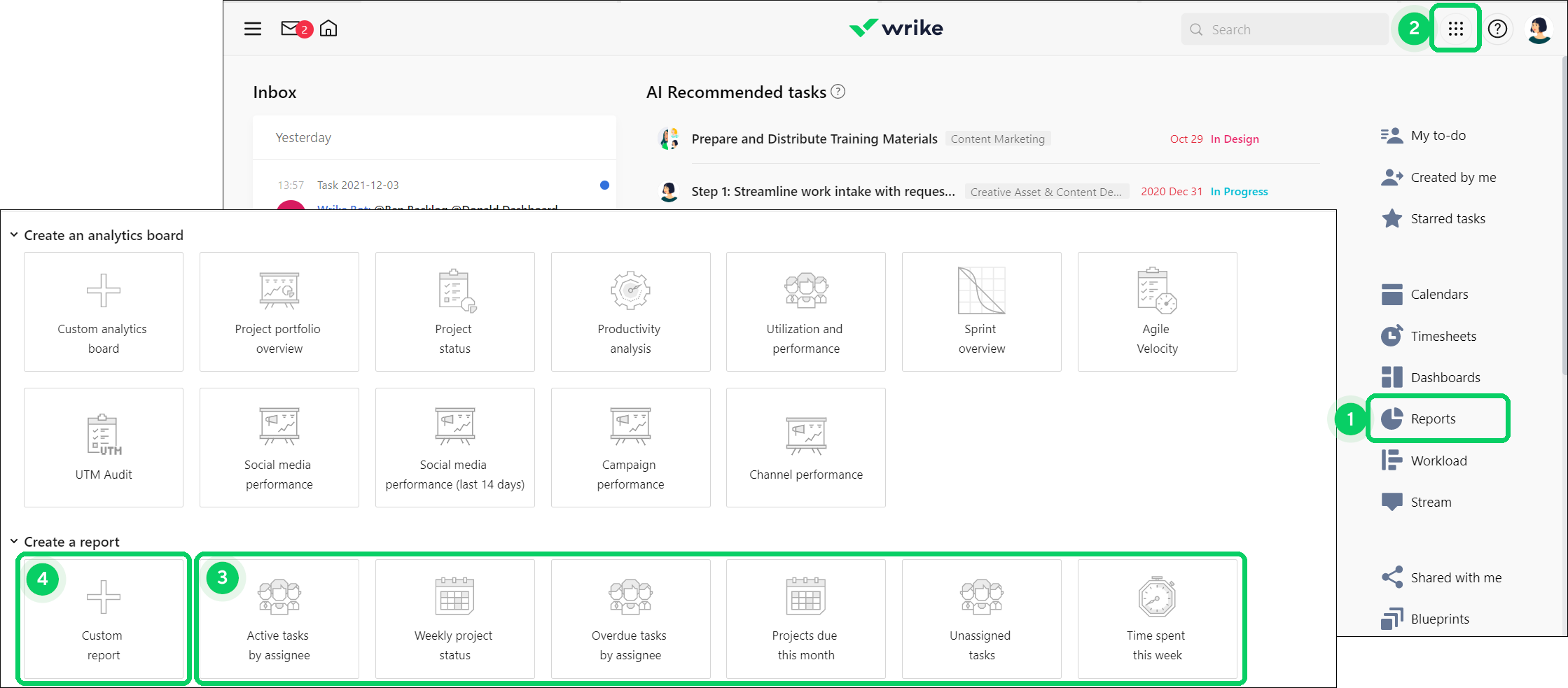Open the user profile avatar
This screenshot has height=688, width=1568.
click(1539, 29)
